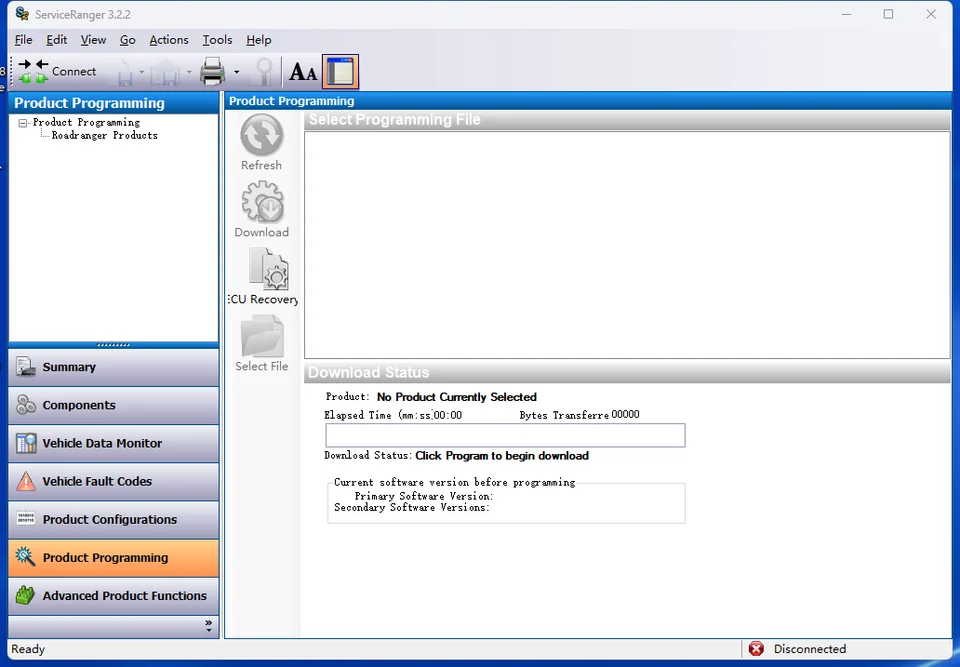
Task: Open the View menu
Action: pyautogui.click(x=93, y=40)
